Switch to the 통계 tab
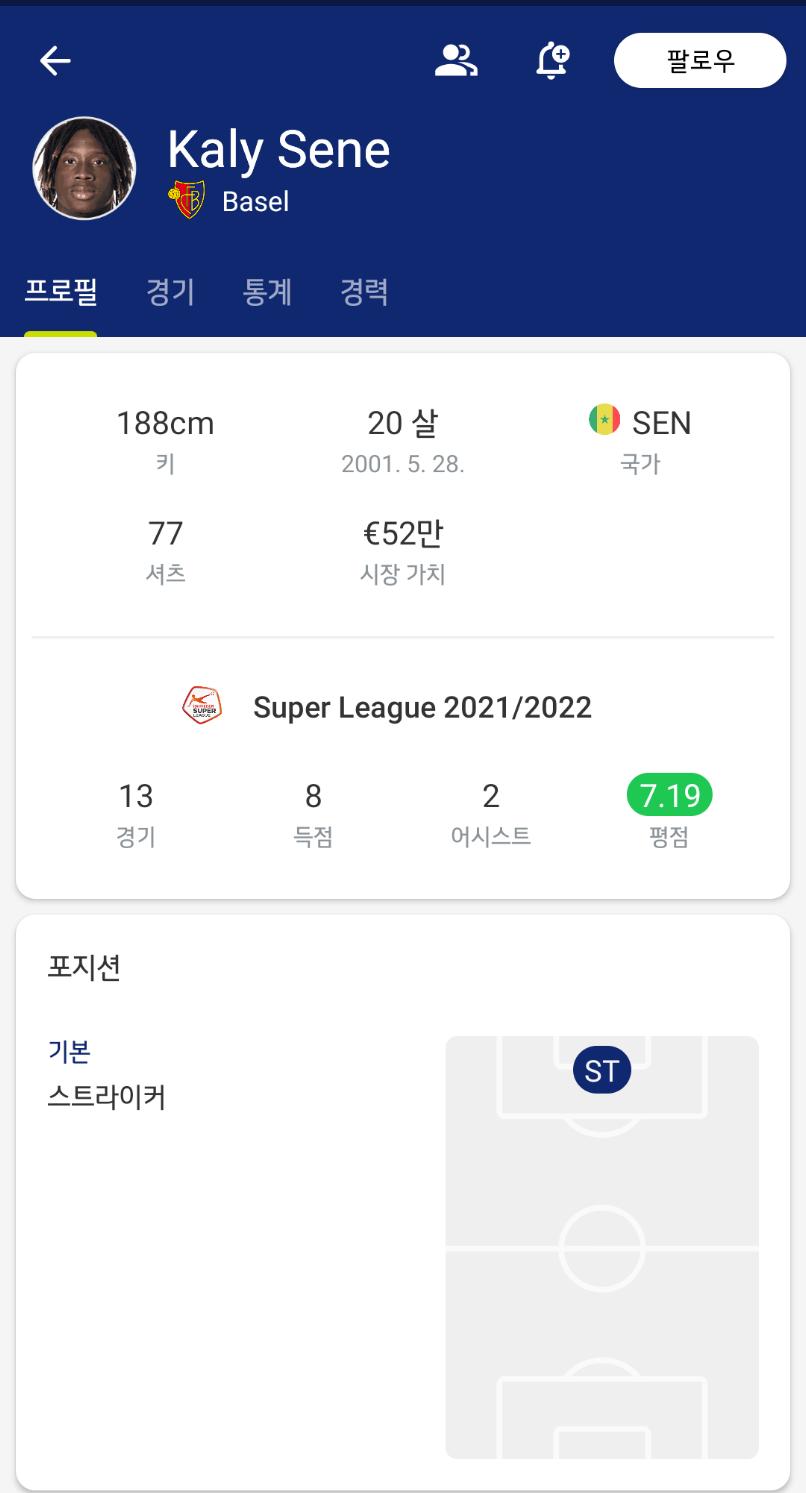Viewport: 806px width, 1493px height. point(268,292)
